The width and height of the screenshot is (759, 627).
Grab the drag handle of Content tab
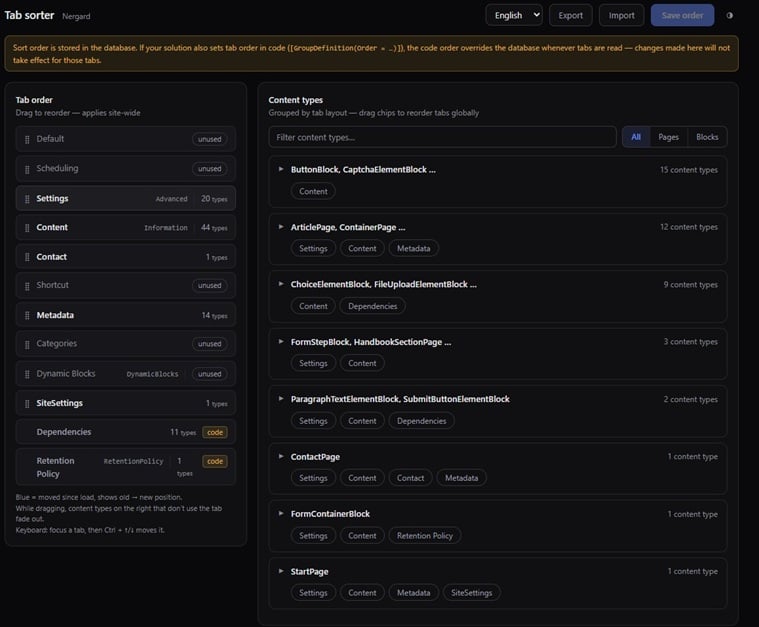[x=27, y=228]
